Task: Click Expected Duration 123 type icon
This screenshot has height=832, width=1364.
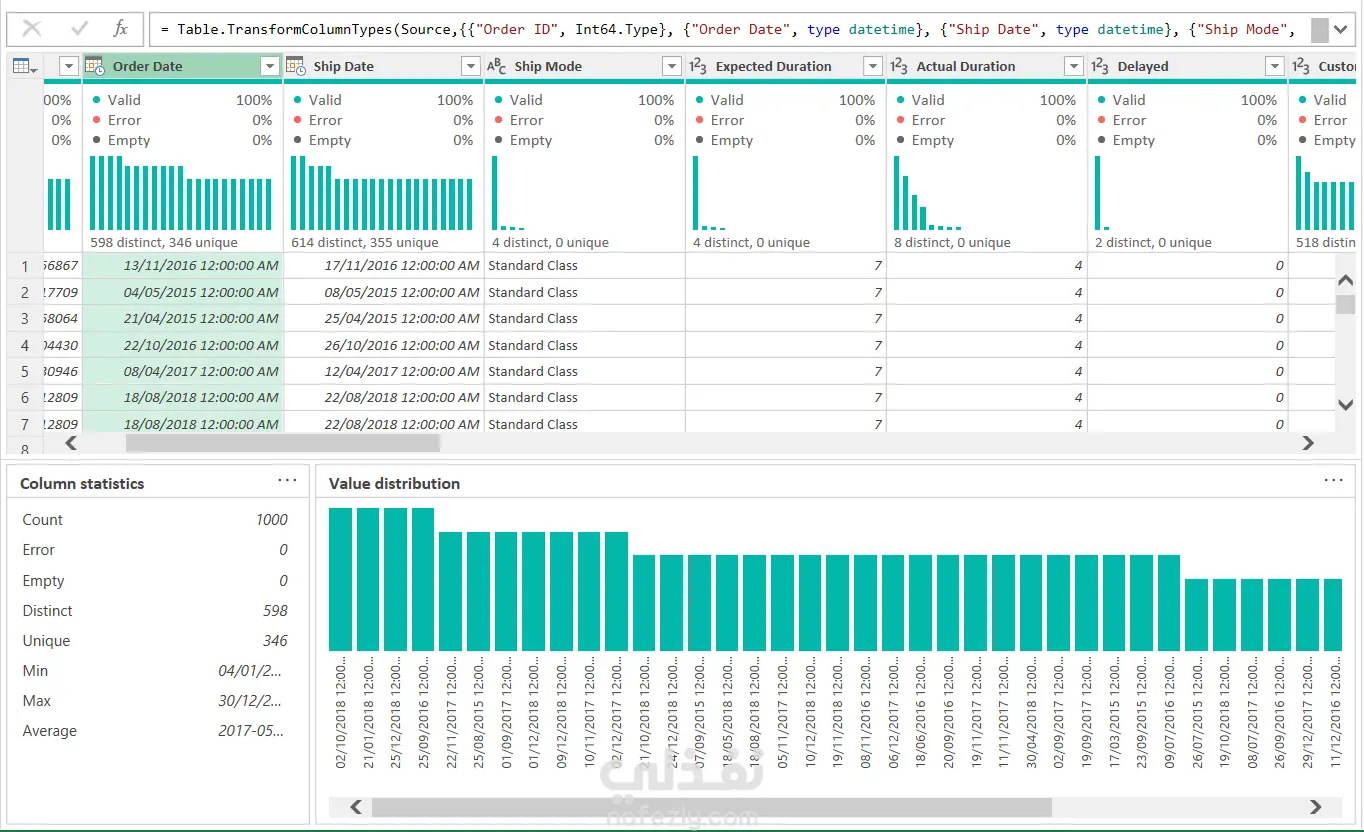Action: (698, 66)
